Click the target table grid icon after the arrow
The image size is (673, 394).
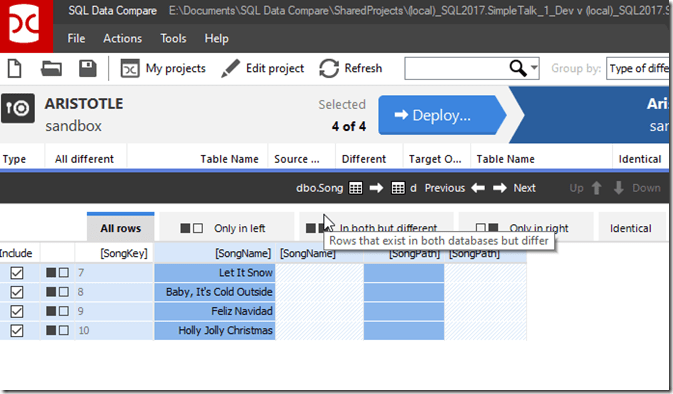pyautogui.click(x=398, y=188)
